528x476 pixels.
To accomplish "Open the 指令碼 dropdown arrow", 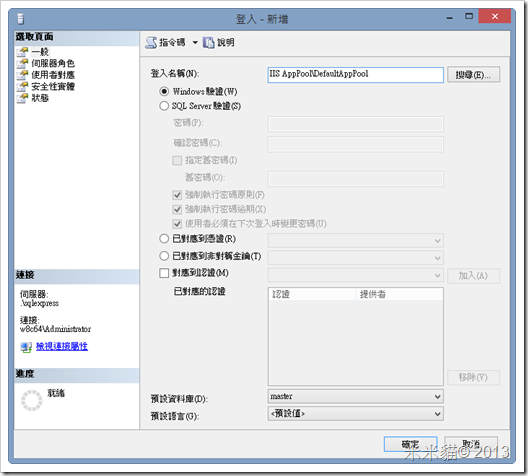I will 195,43.
